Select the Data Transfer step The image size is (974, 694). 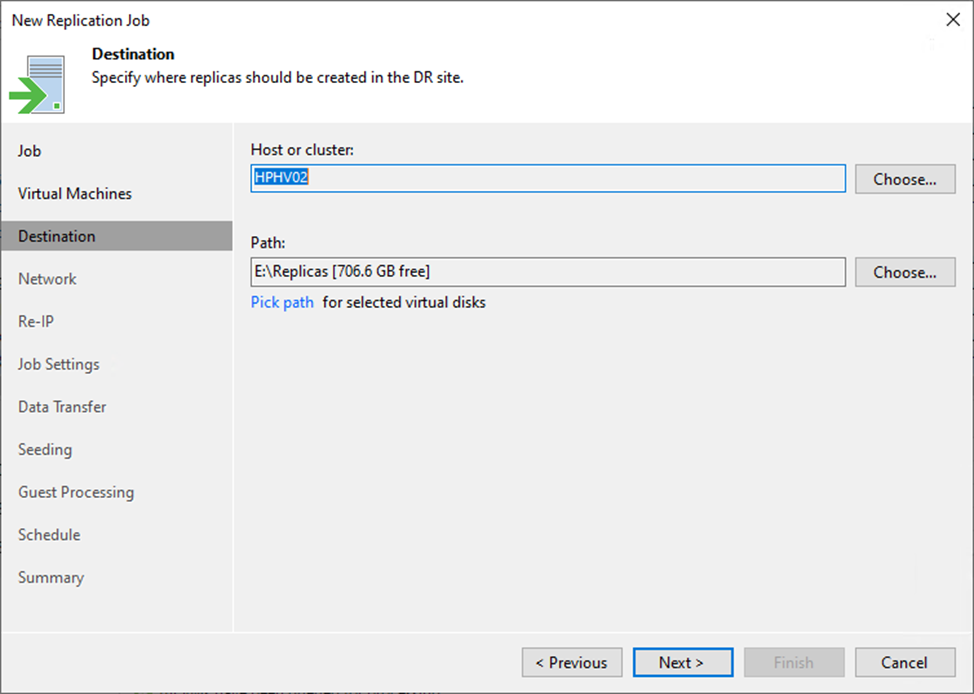pyautogui.click(x=62, y=407)
